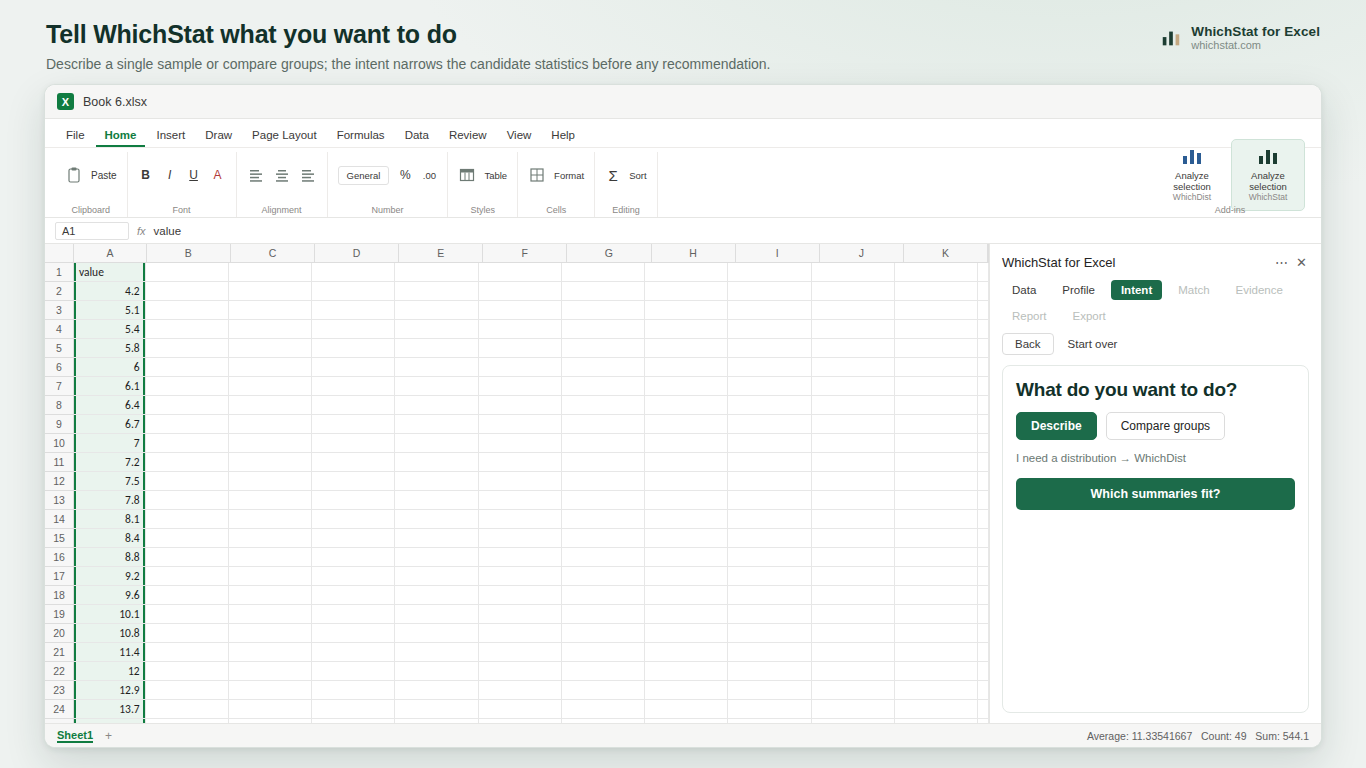
Task: Open WhichDist Analyze selection add-in
Action: (x=1192, y=175)
